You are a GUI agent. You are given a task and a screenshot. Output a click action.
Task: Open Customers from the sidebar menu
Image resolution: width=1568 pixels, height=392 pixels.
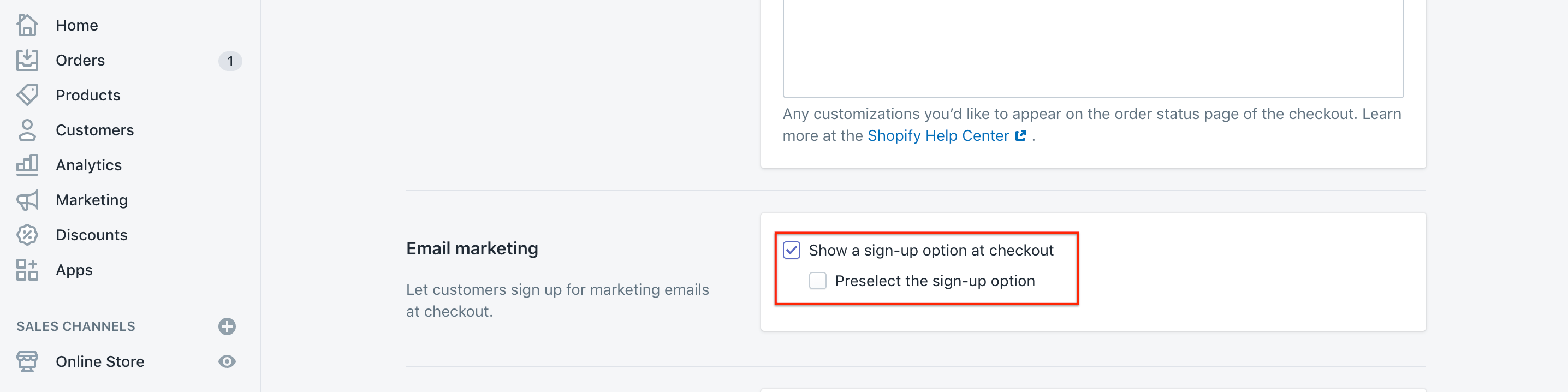(x=94, y=129)
